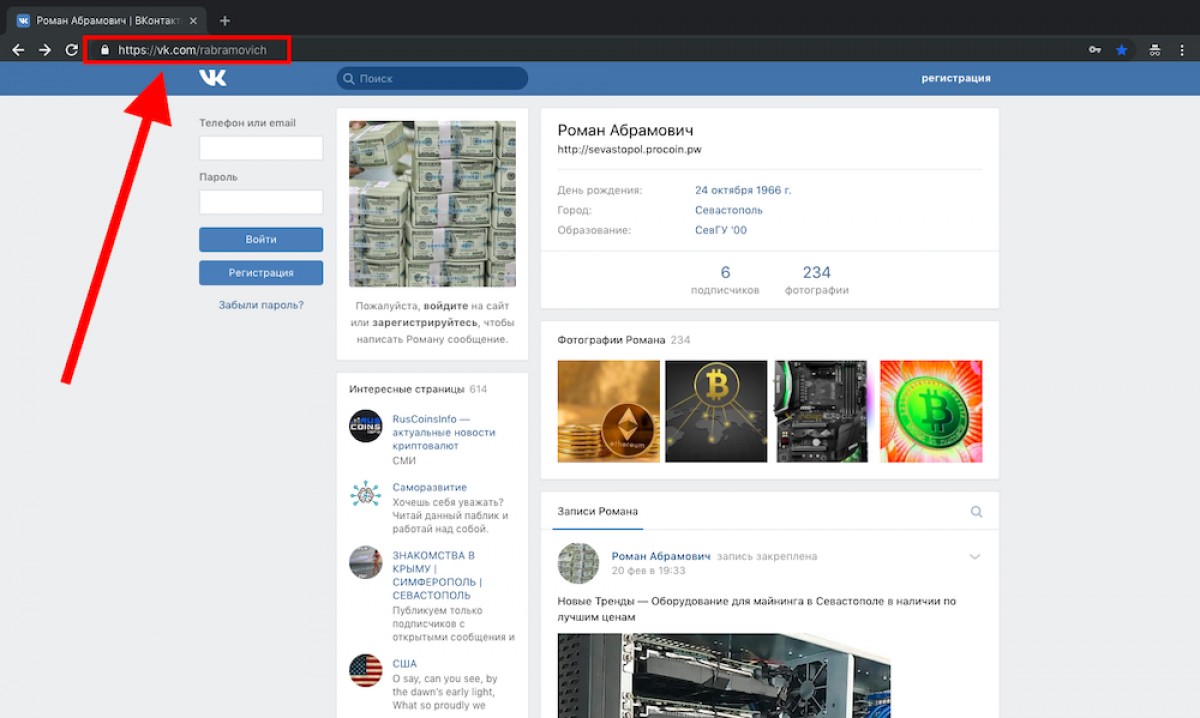Open ЗНАКОМСТВА В КРЫМУ page avatar
This screenshot has width=1200, height=718.
[x=366, y=562]
